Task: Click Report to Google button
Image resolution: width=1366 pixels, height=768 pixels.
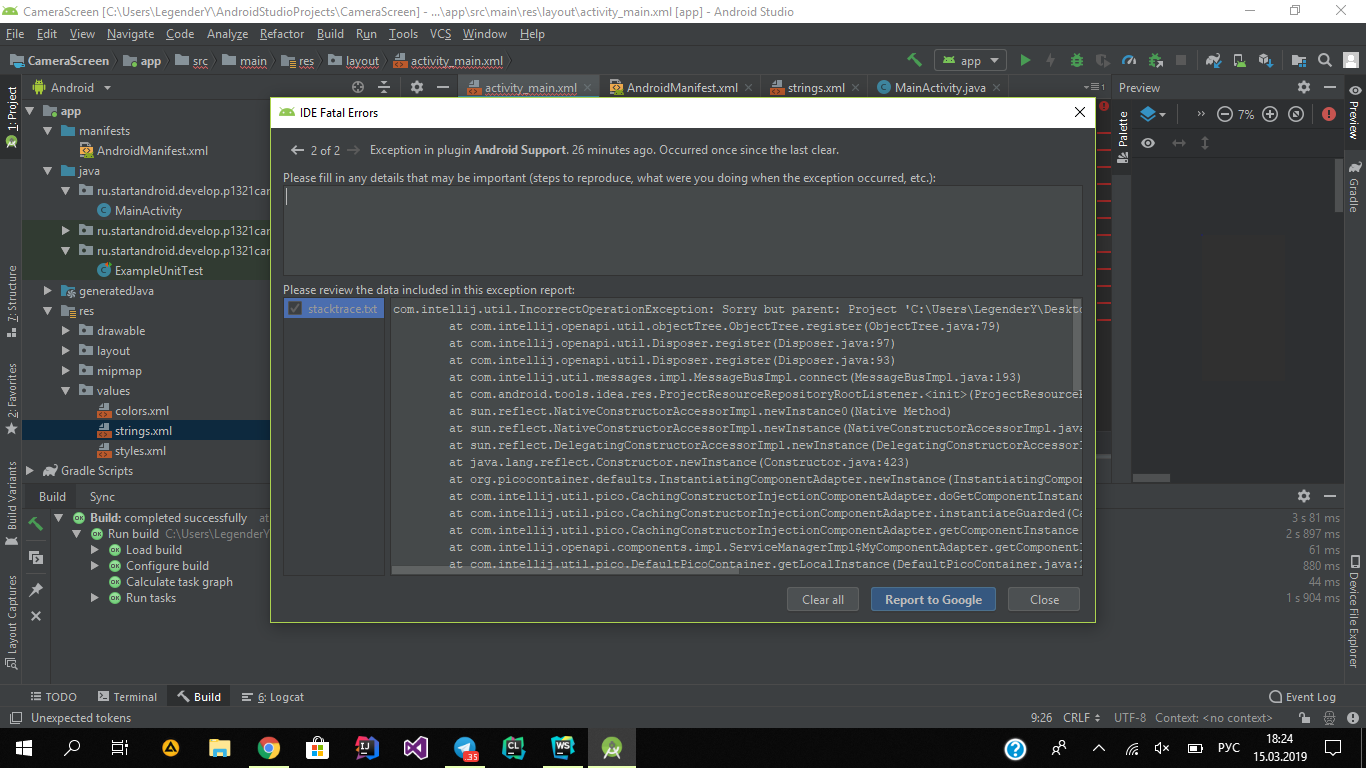Action: (933, 599)
